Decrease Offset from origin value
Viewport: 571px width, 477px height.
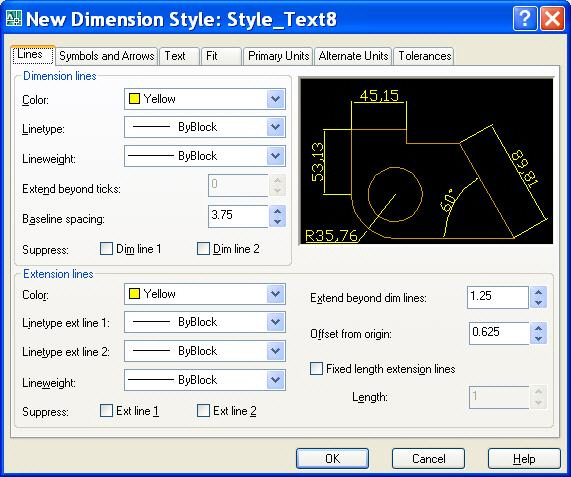(x=538, y=339)
